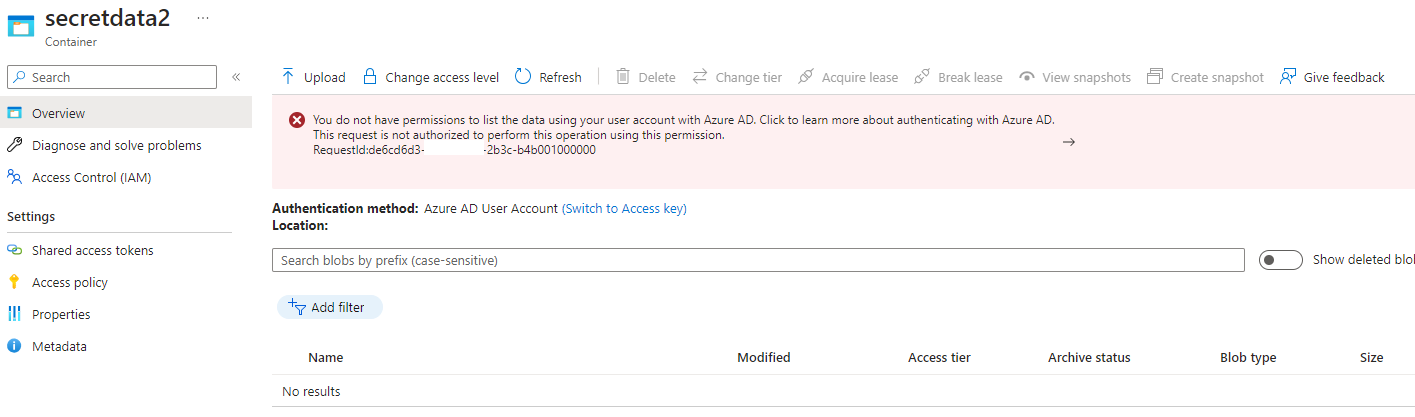Image resolution: width=1415 pixels, height=417 pixels.
Task: Click the Metadata info icon
Action: pos(14,346)
